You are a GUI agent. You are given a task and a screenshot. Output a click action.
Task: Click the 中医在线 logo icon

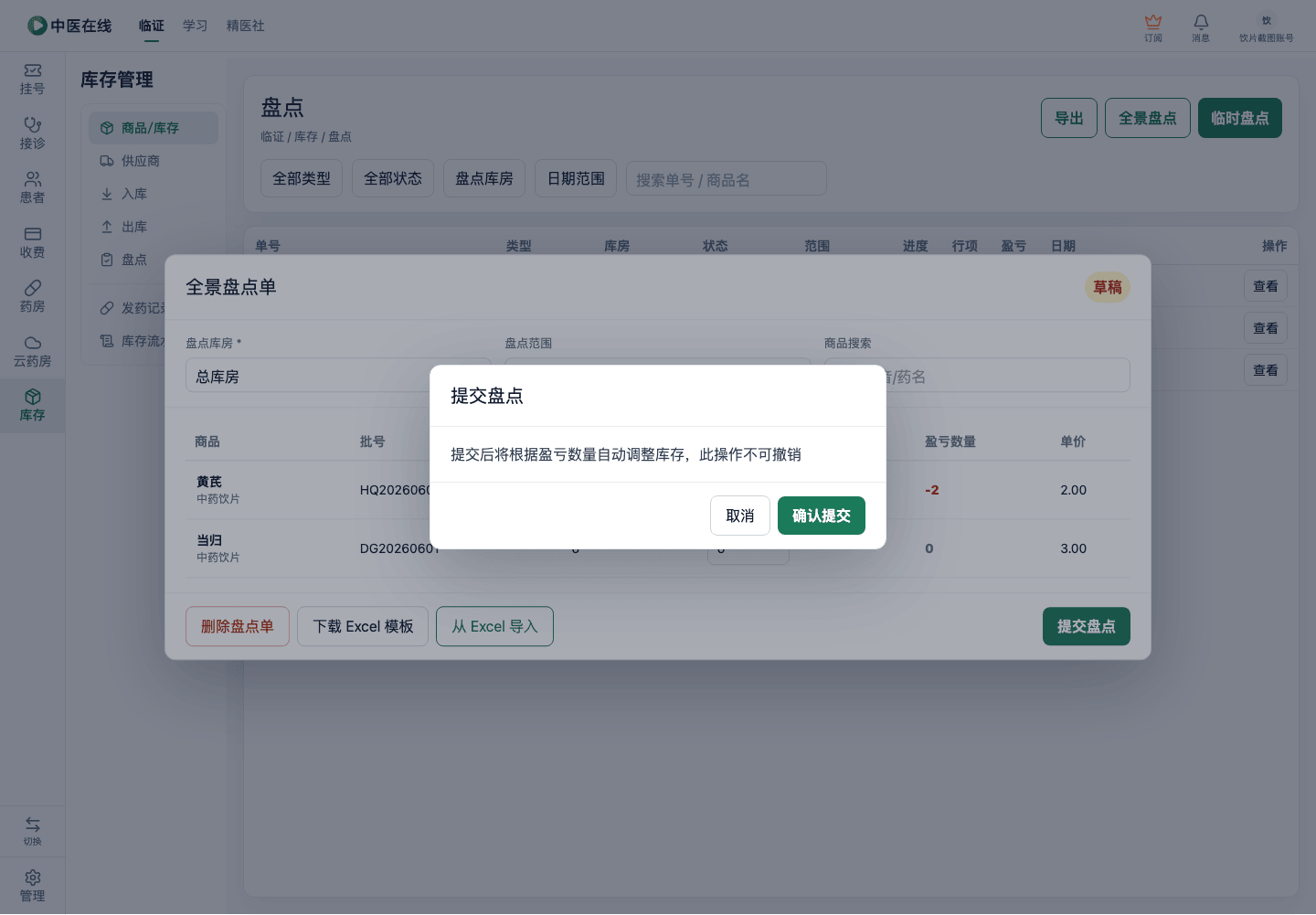point(37,26)
